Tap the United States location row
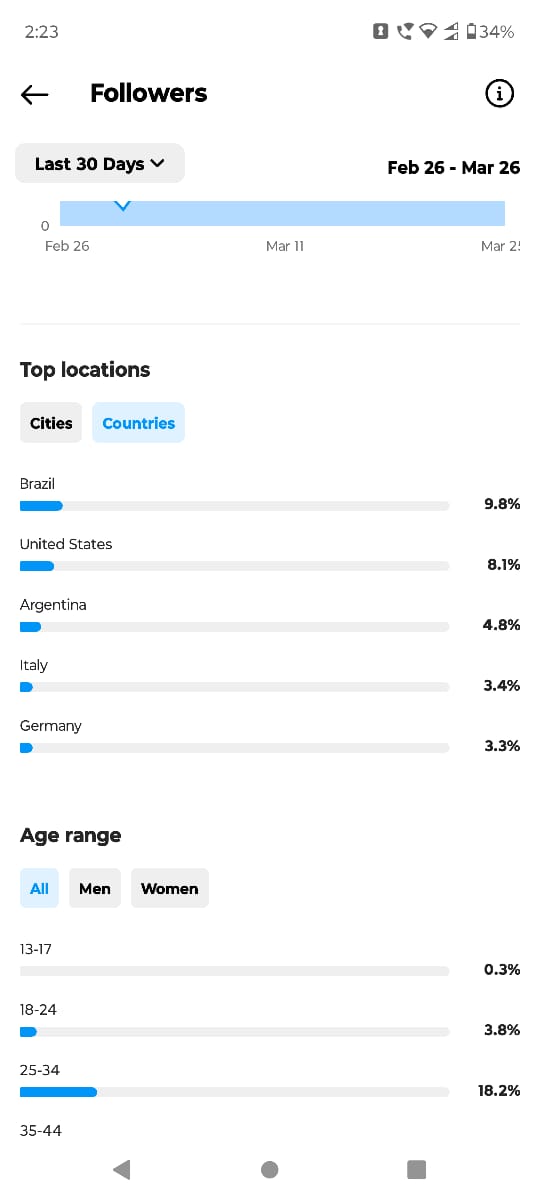 (x=270, y=555)
